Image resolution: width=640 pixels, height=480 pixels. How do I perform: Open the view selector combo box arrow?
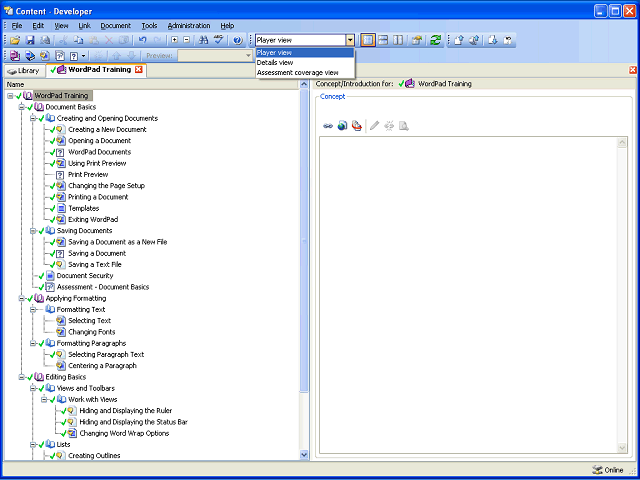point(350,40)
